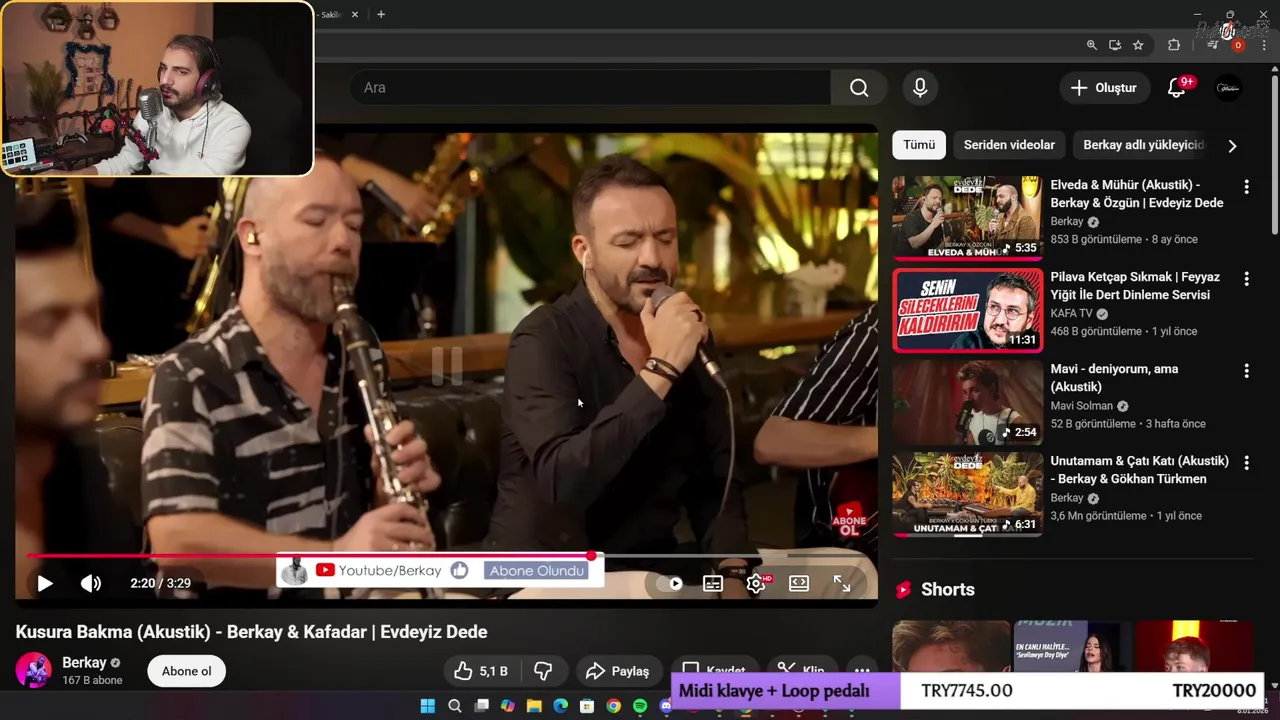The image size is (1280, 720).
Task: Open Windows Start menu
Action: coord(428,706)
